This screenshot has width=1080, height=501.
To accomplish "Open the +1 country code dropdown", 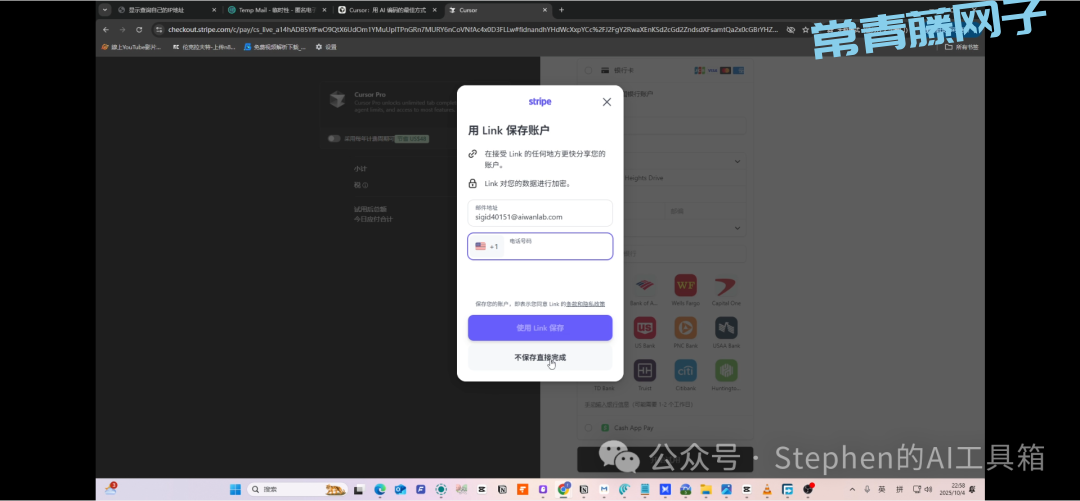I will click(487, 246).
